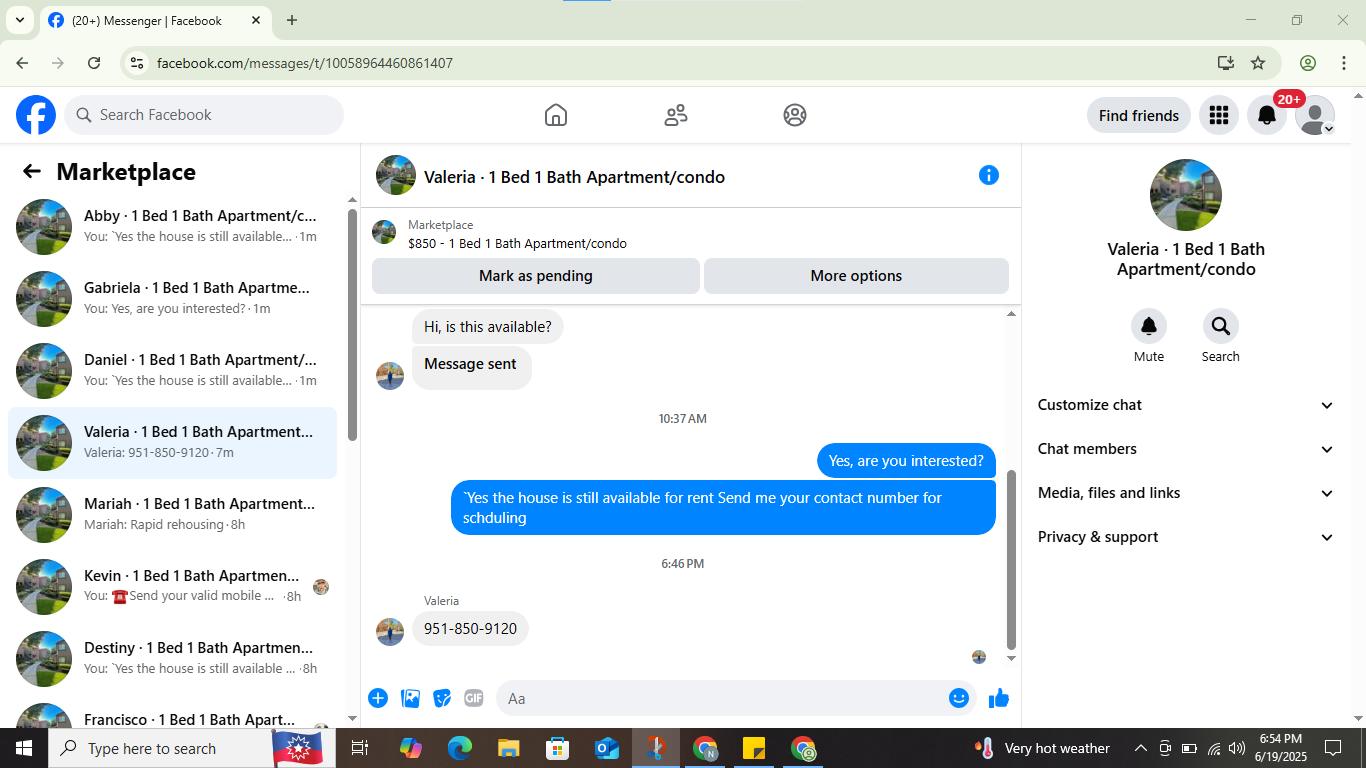Open Abby's 1 Bed 1 Bath conversation

172,227
